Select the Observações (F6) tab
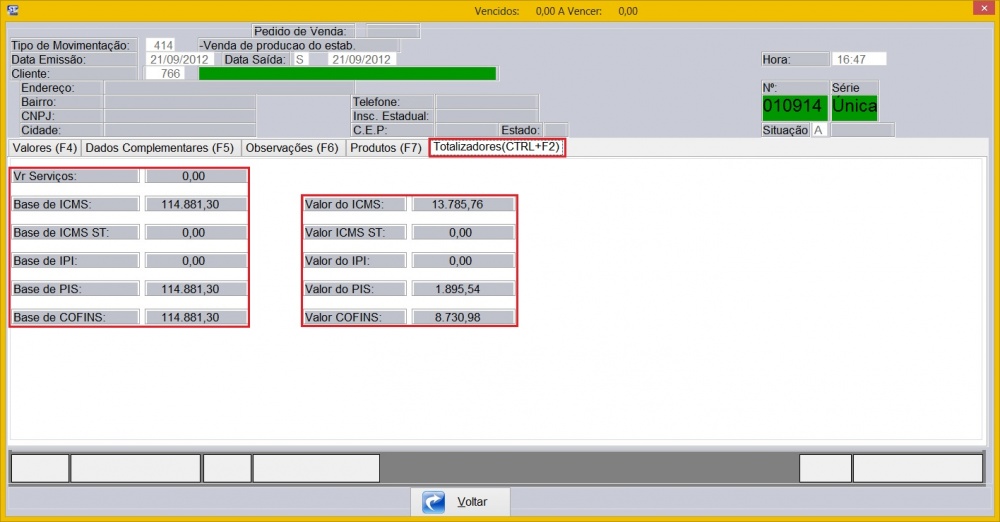Image resolution: width=1000 pixels, height=522 pixels. coord(292,148)
